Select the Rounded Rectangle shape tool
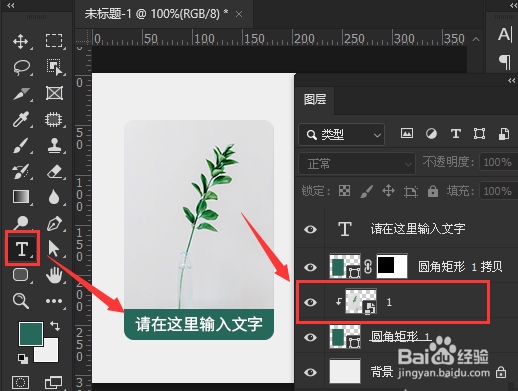Viewport: 518px width, 391px height. (x=21, y=275)
